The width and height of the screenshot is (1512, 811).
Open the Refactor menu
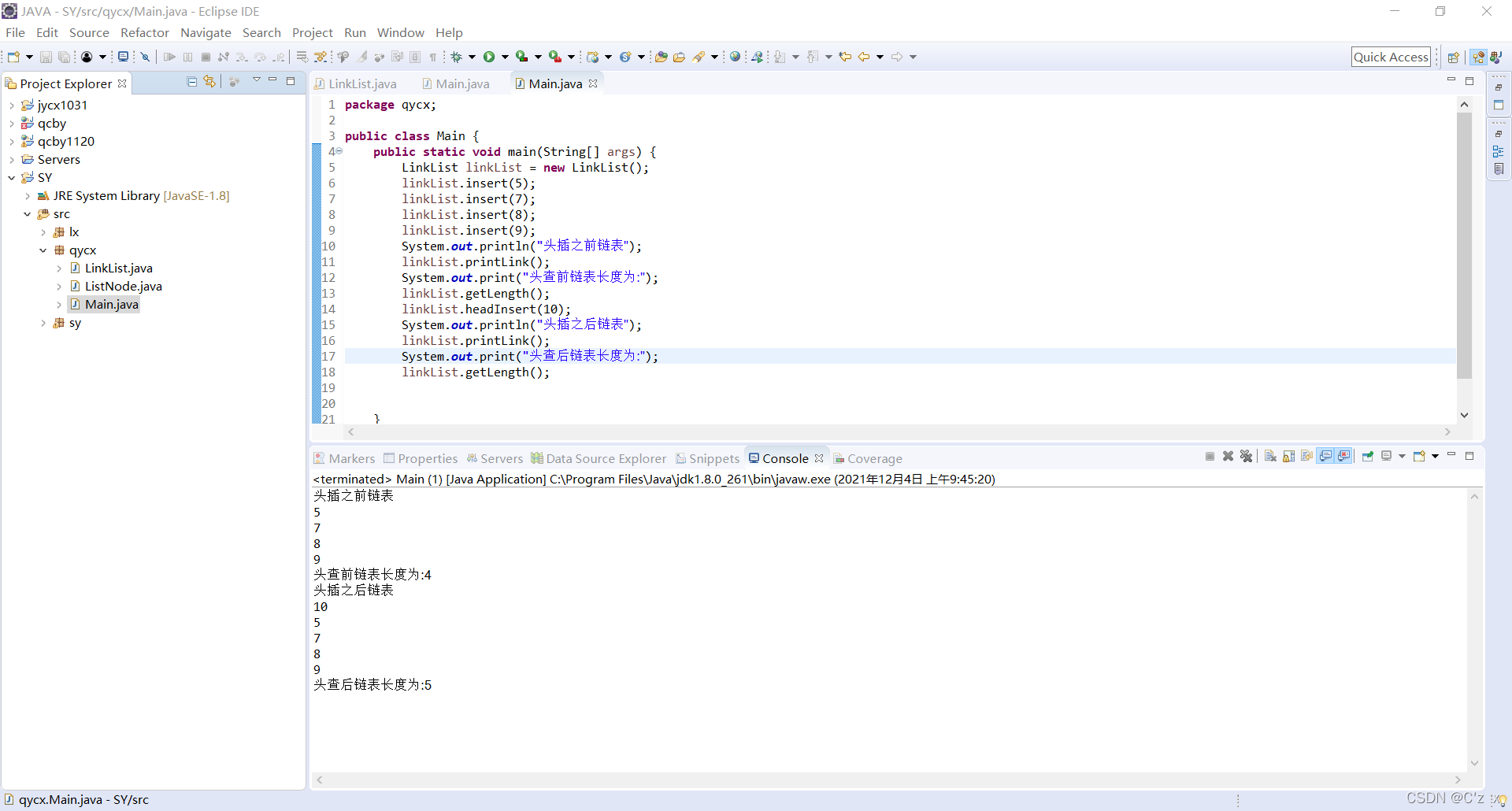coord(145,33)
